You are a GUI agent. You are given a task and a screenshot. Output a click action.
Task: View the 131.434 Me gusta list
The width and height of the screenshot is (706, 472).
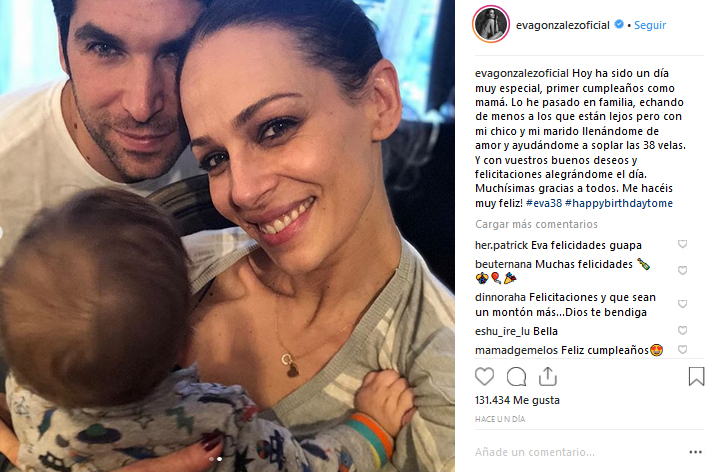pos(517,400)
